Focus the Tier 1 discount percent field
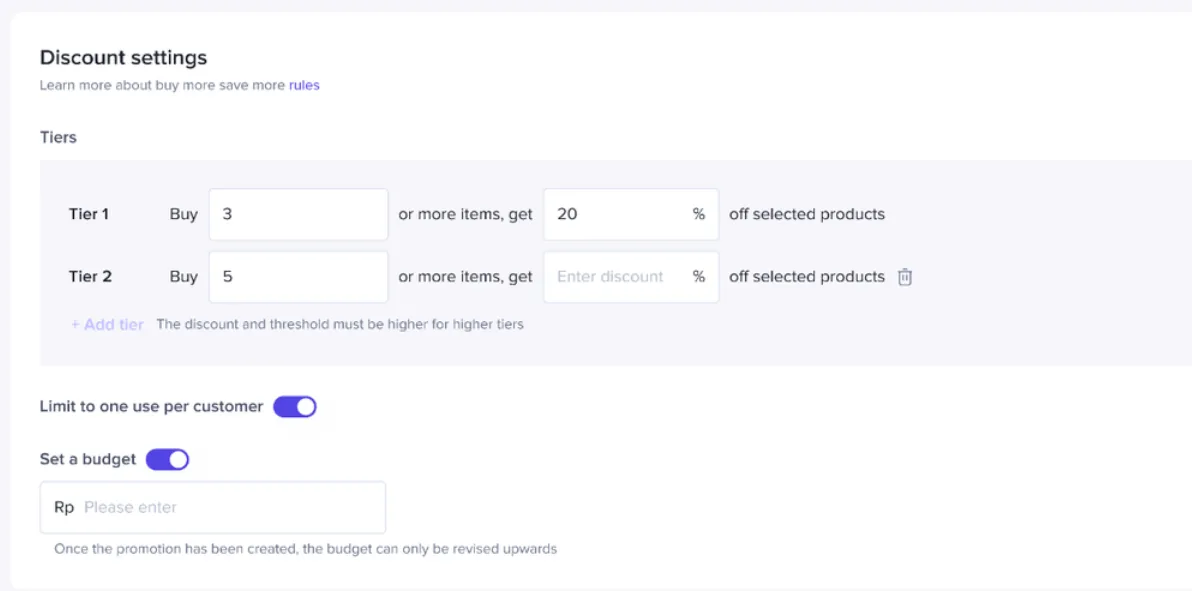 (x=631, y=214)
